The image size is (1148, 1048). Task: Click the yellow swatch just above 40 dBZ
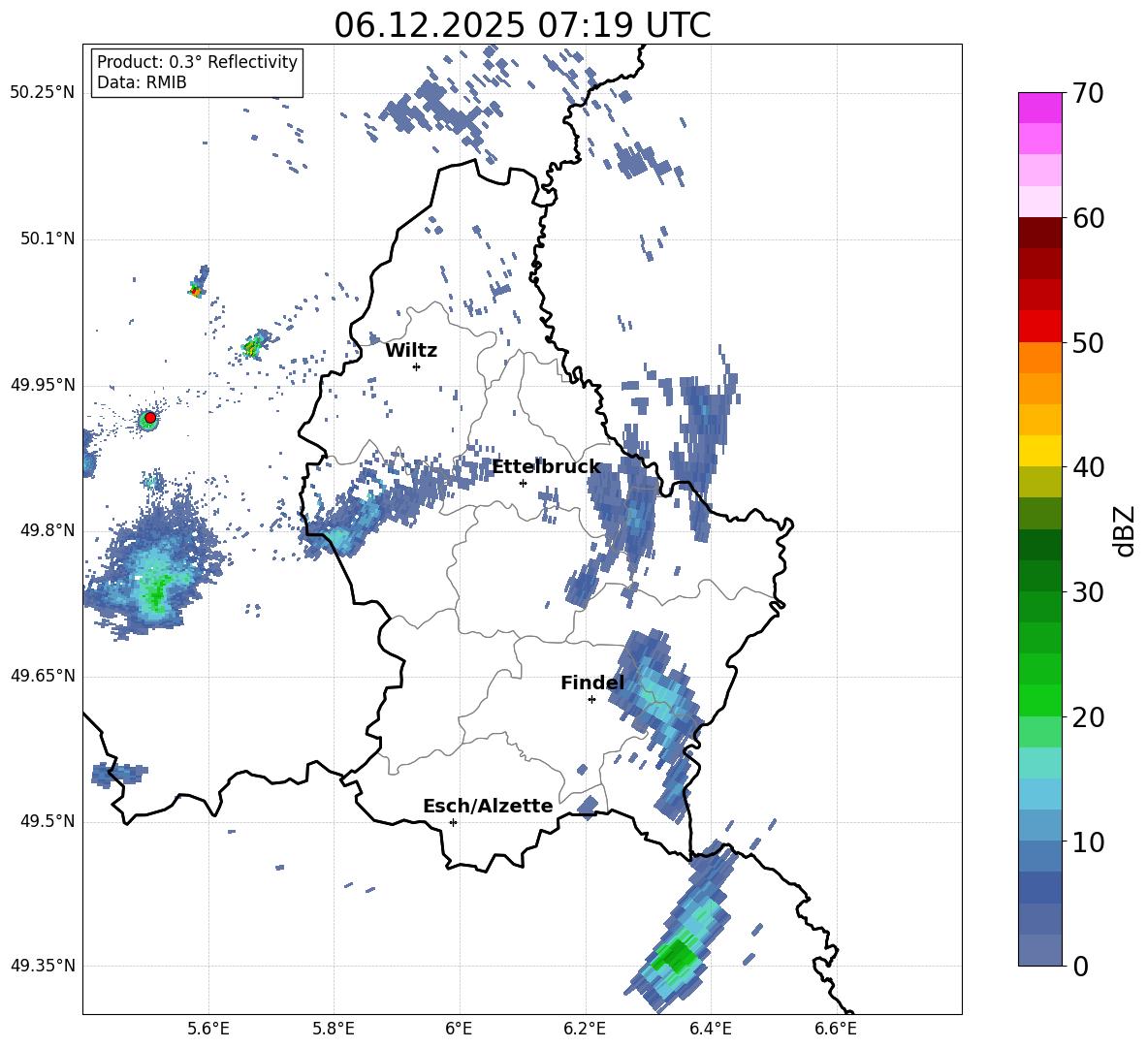pos(1039,451)
